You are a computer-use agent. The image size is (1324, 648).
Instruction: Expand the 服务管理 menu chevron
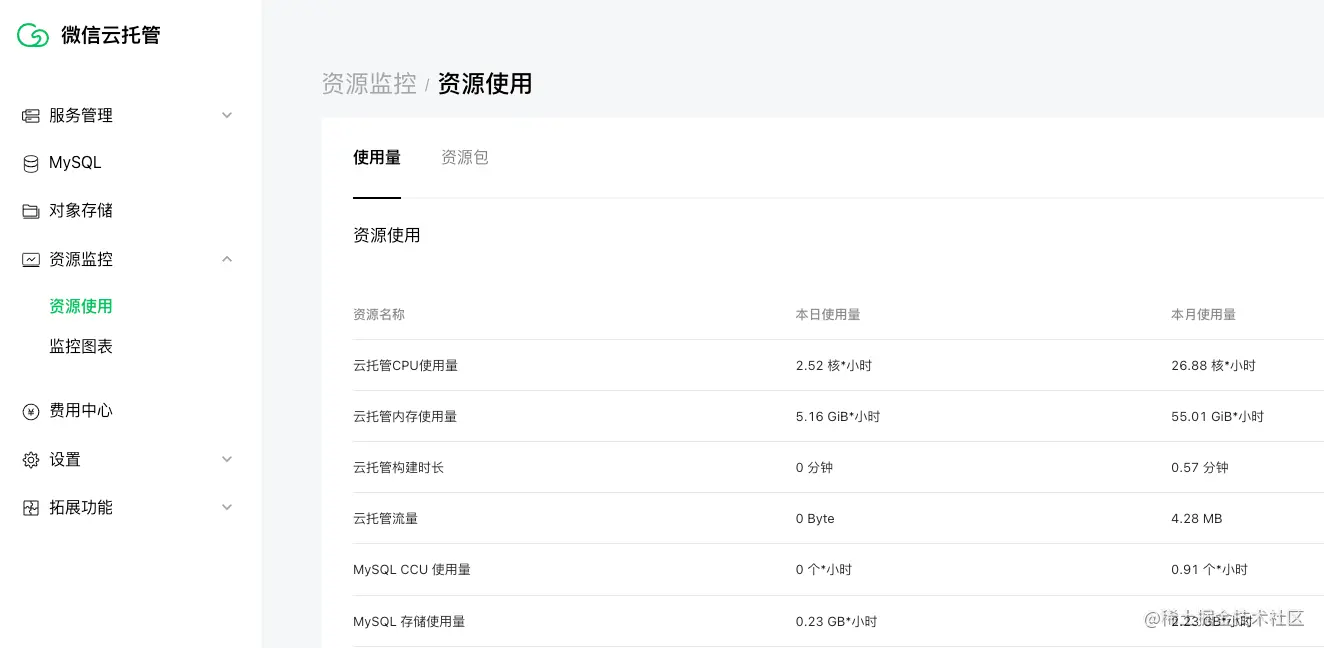click(x=227, y=115)
